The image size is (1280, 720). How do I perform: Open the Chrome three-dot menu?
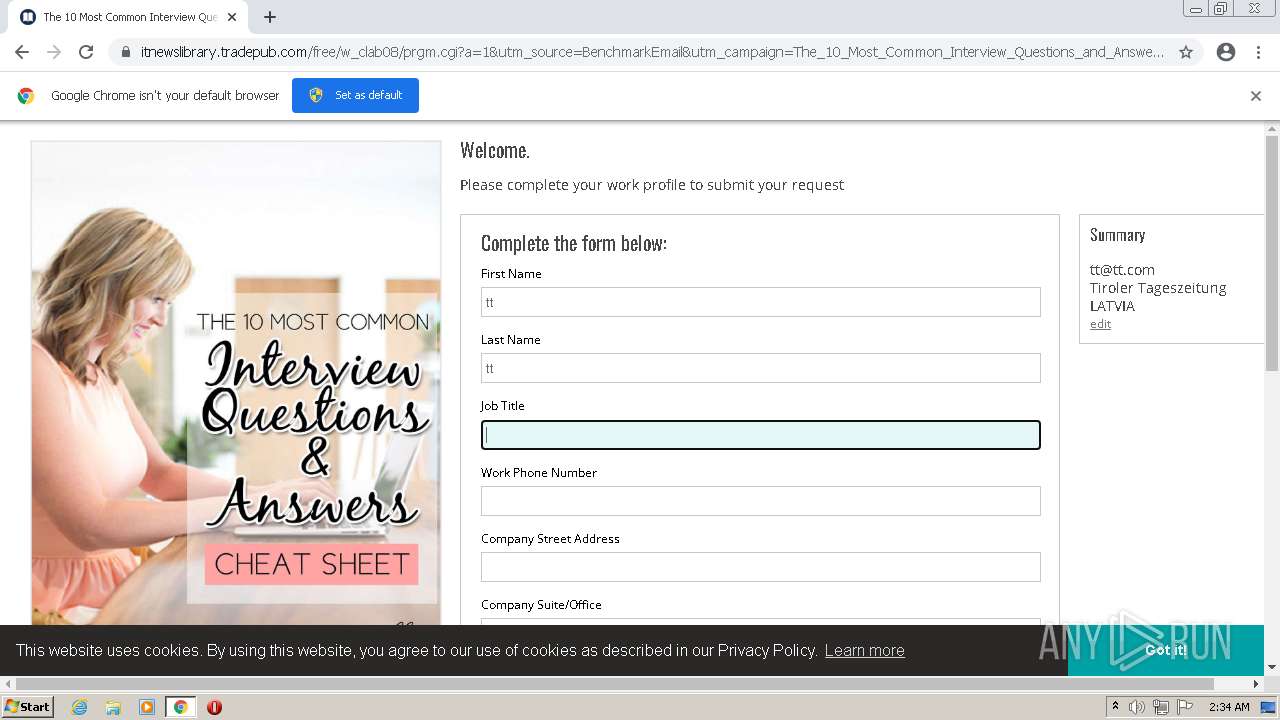coord(1258,52)
